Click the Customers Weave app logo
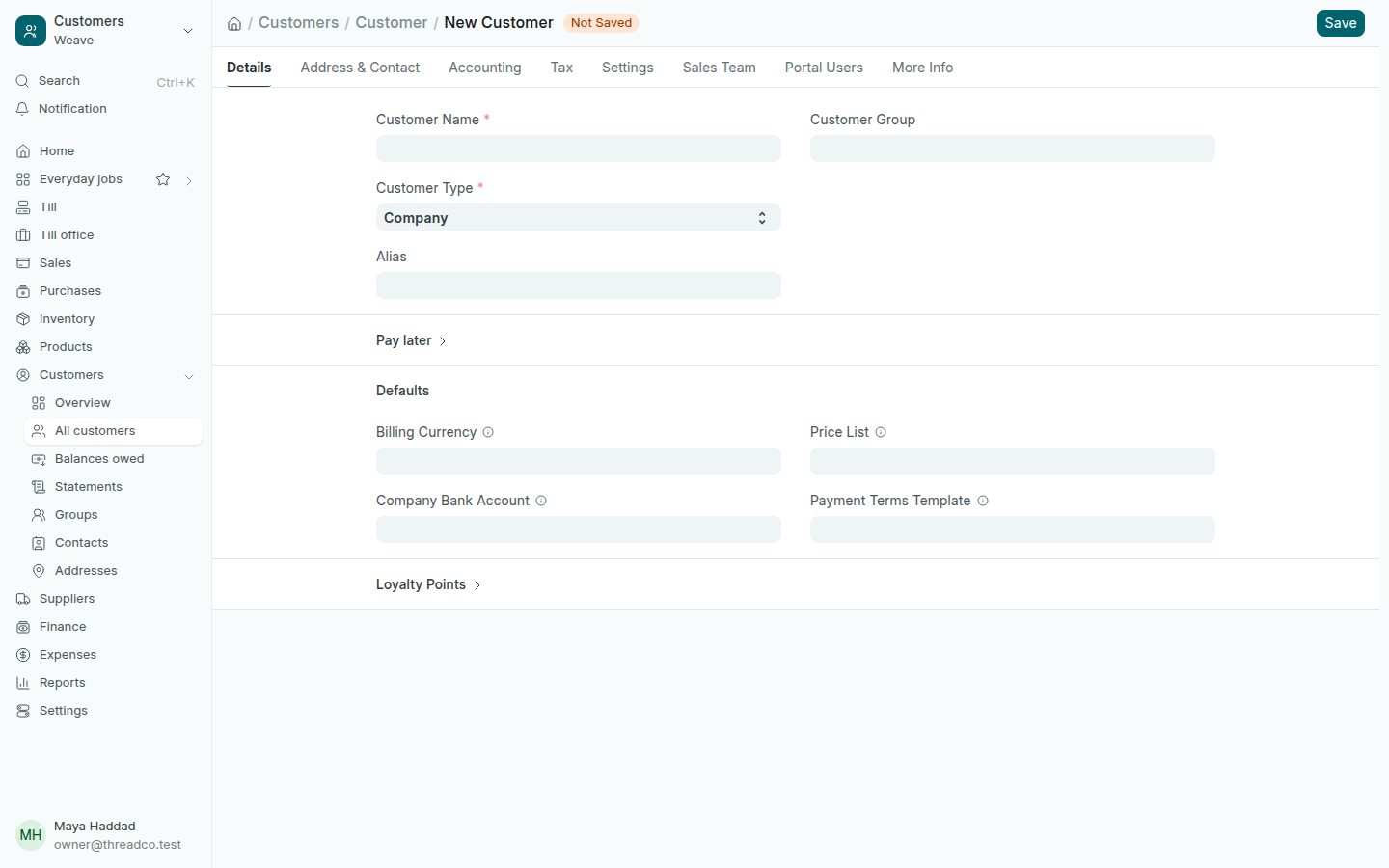 pyautogui.click(x=31, y=31)
